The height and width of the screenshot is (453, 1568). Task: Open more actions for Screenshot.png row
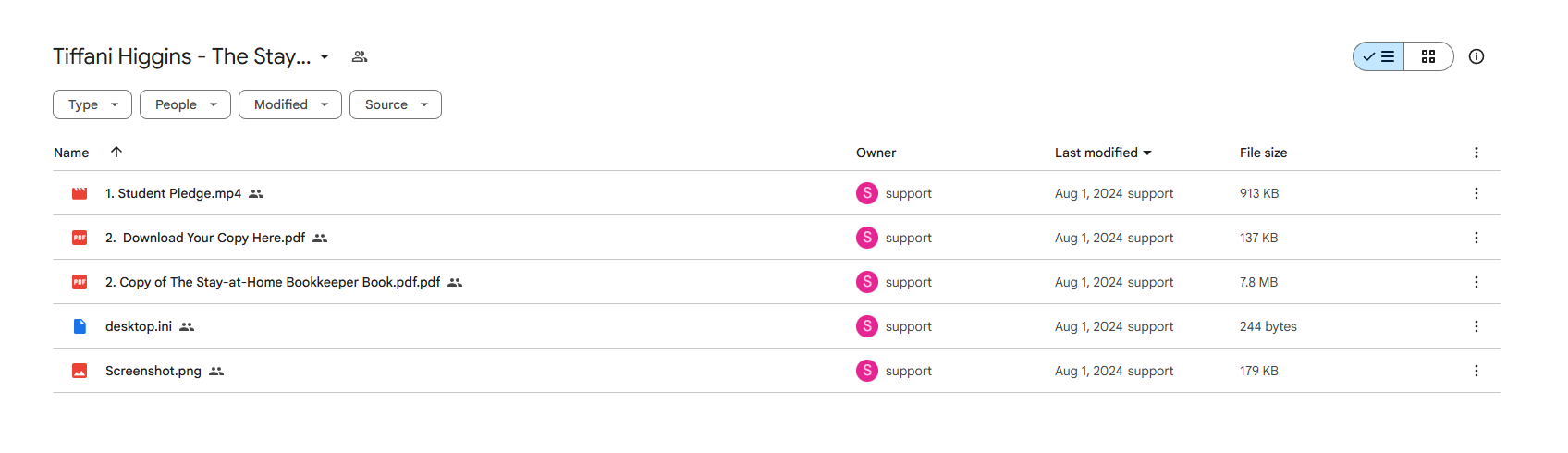coord(1476,371)
